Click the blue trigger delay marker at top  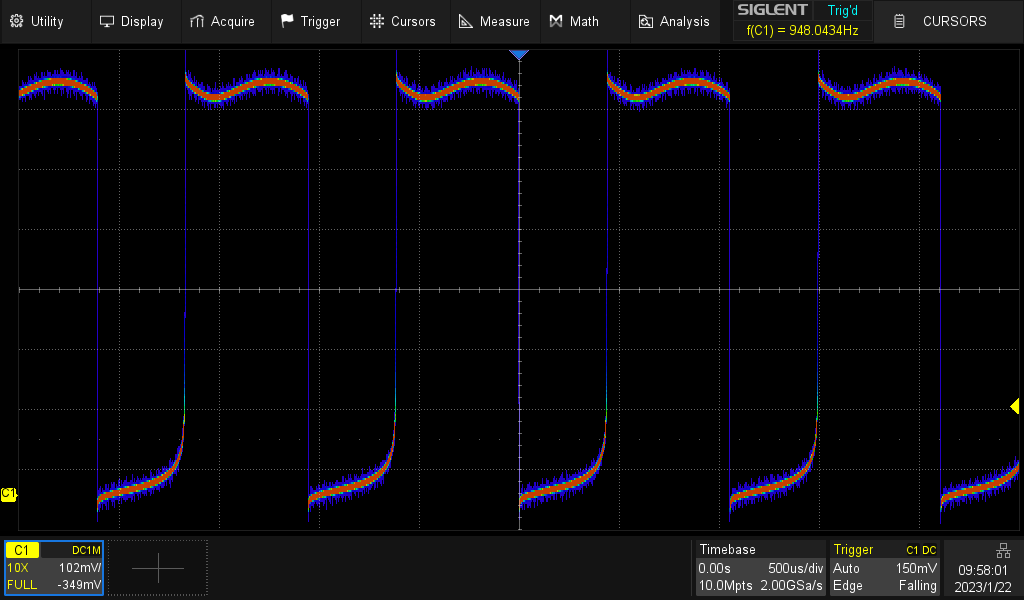coord(518,55)
